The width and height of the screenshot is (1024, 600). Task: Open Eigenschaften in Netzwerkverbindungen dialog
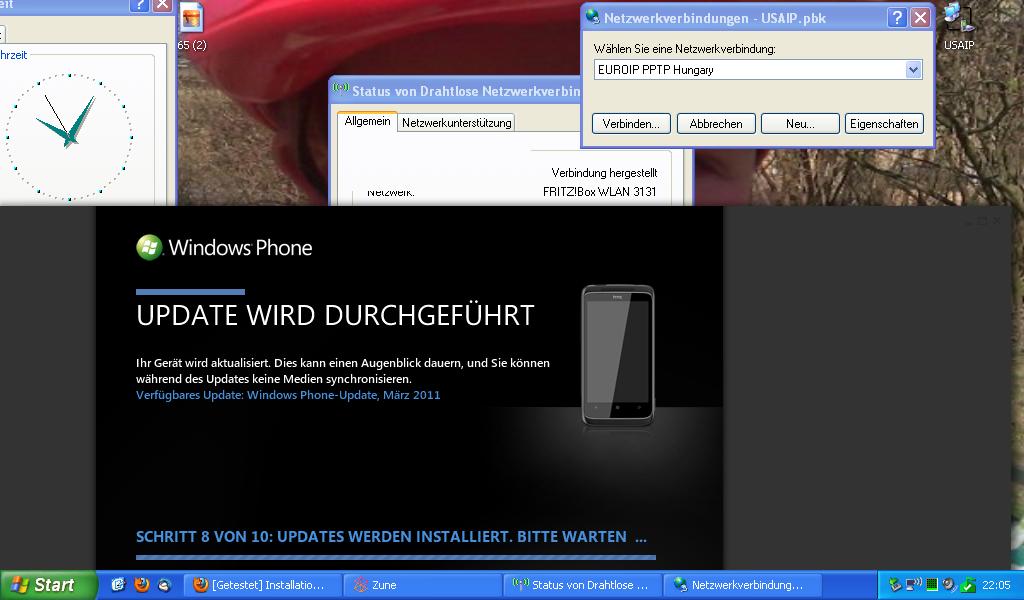tap(884, 123)
